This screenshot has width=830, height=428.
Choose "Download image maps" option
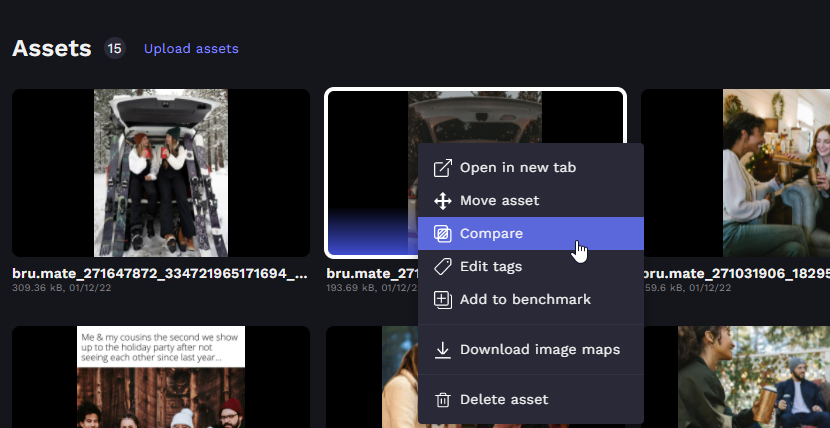pos(531,349)
